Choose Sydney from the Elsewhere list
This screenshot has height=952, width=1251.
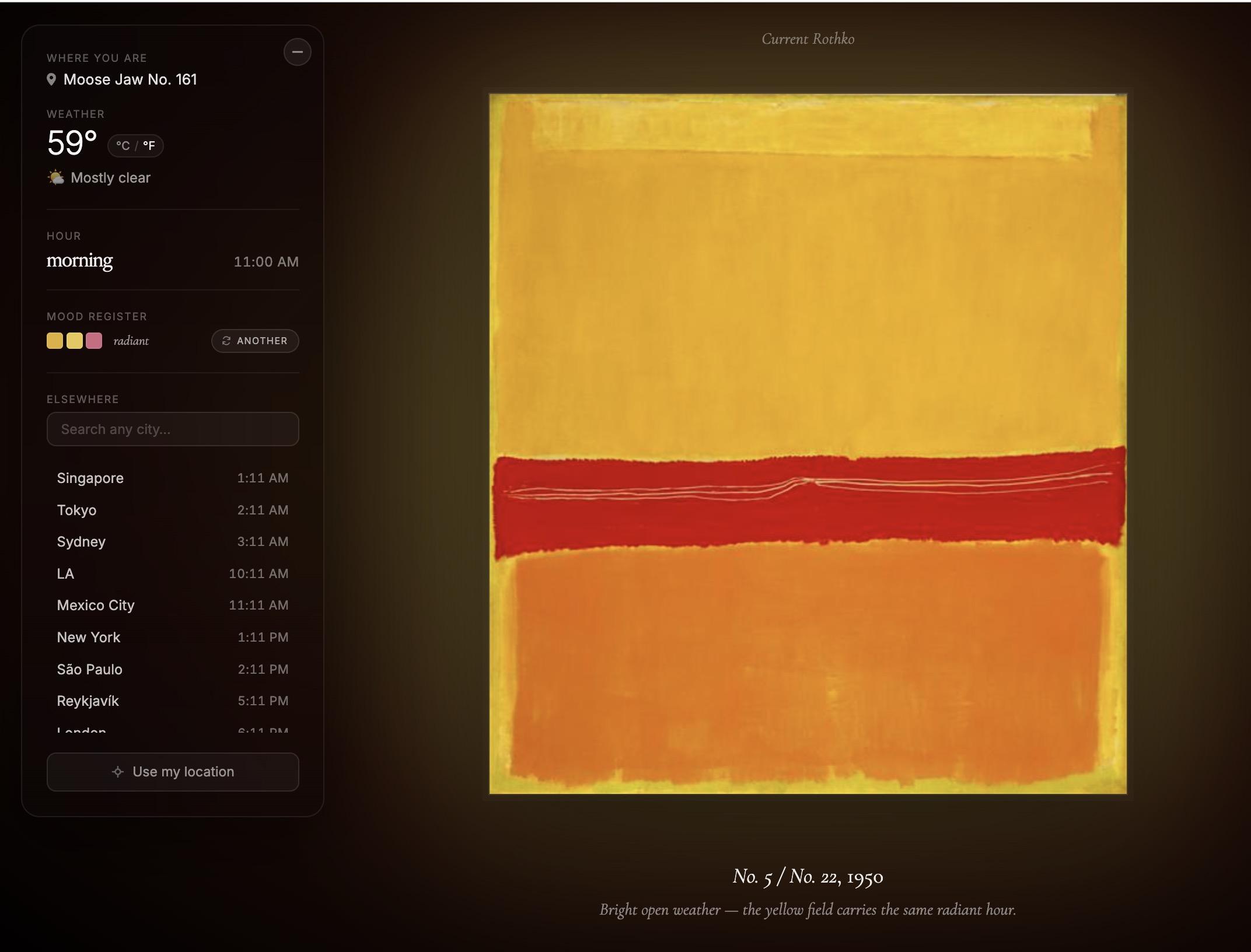[173, 541]
